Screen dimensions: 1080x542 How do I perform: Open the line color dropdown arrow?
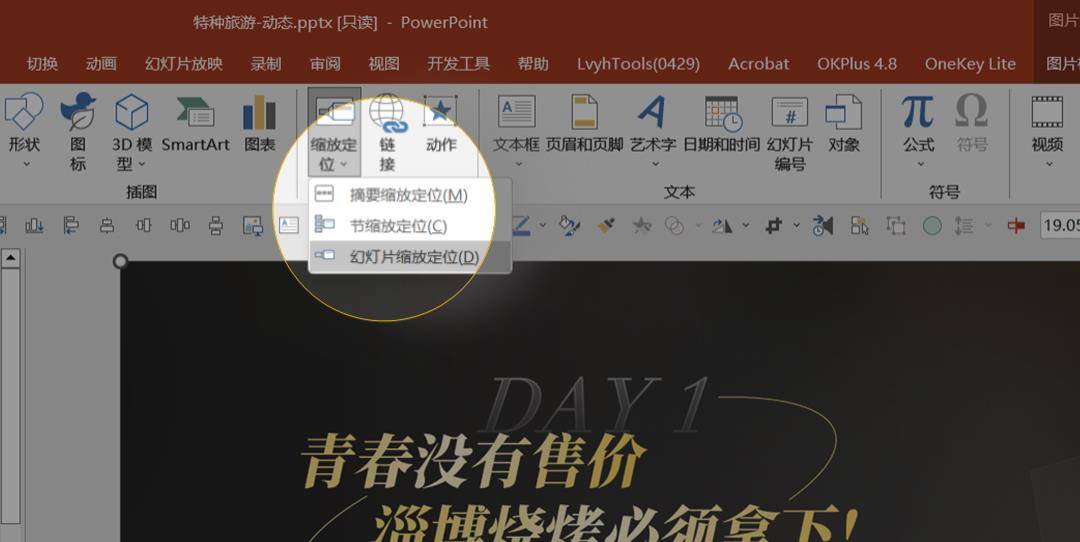tap(543, 225)
